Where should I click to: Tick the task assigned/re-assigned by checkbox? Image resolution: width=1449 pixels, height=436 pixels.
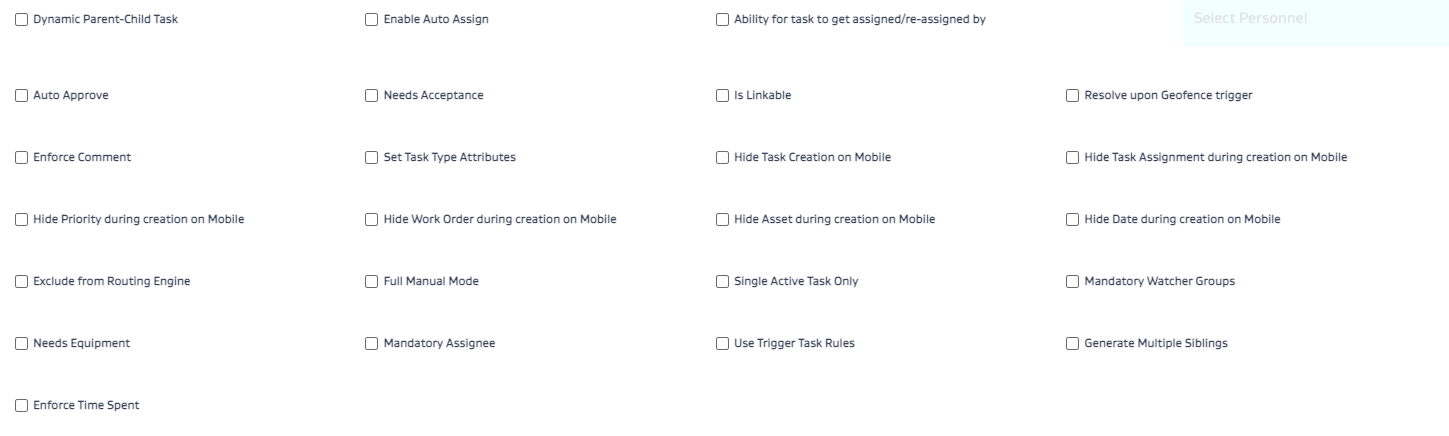click(723, 20)
